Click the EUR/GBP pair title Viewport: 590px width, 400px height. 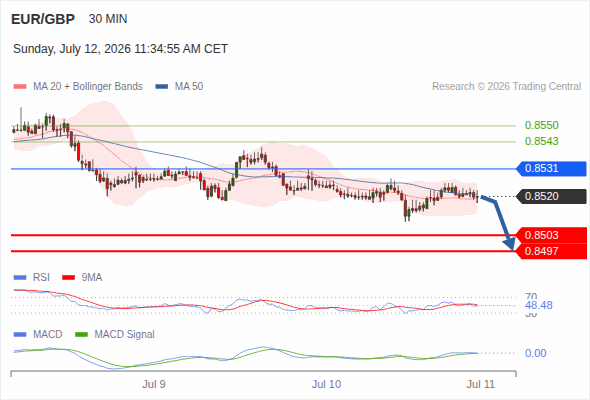[x=43, y=19]
